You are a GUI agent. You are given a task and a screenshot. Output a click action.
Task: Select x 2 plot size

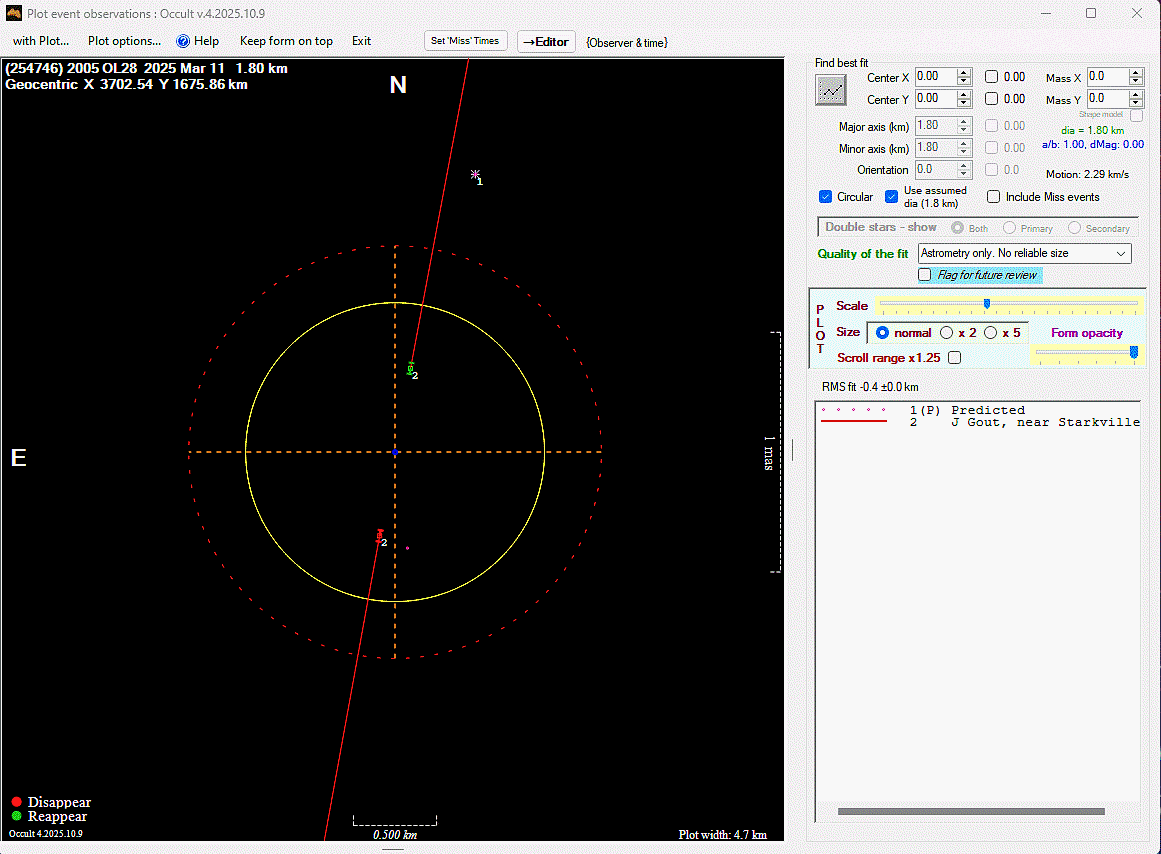coord(947,333)
